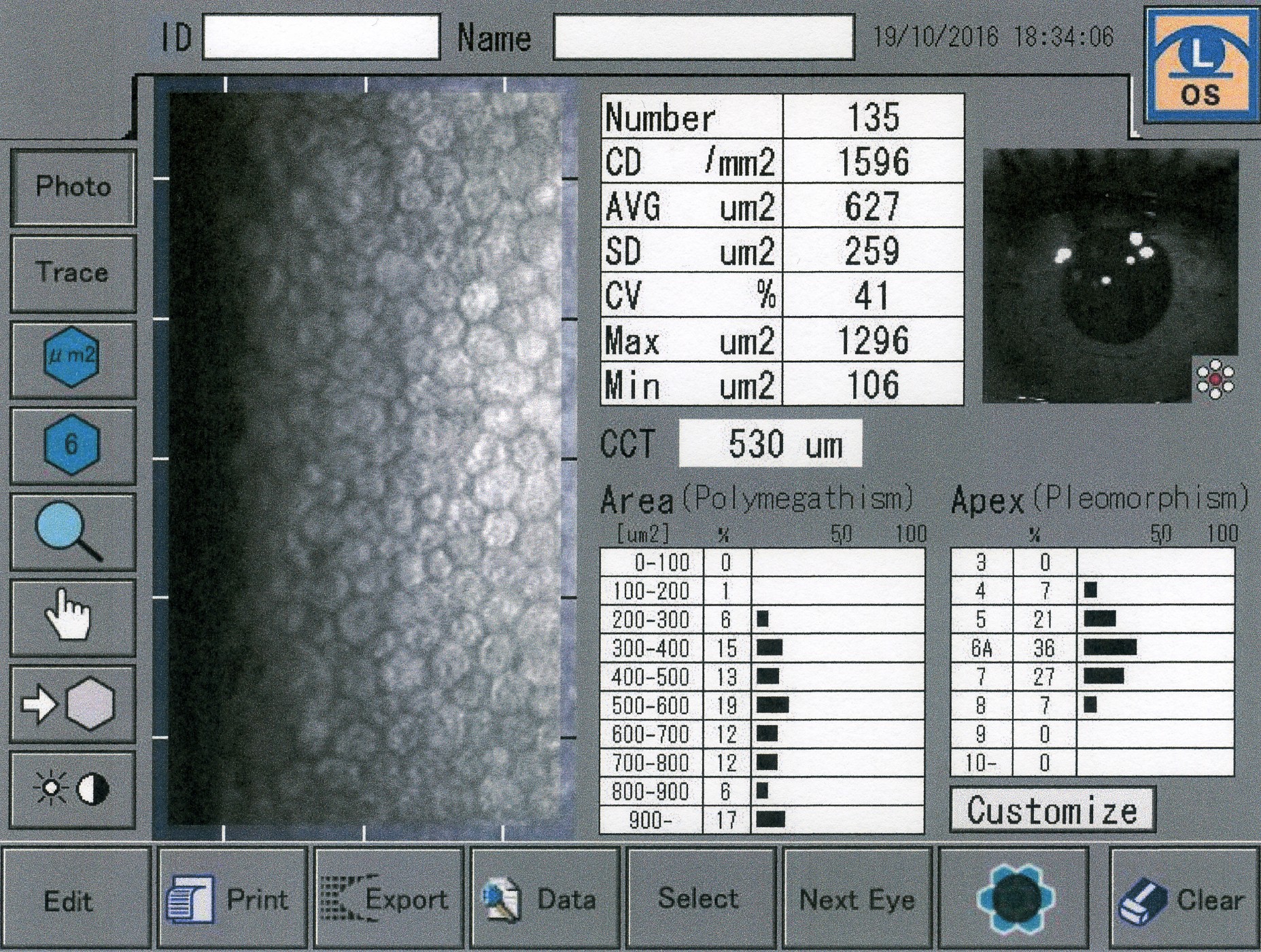Toggle the L/OS eye side indicator
The image size is (1261, 952).
[1201, 67]
